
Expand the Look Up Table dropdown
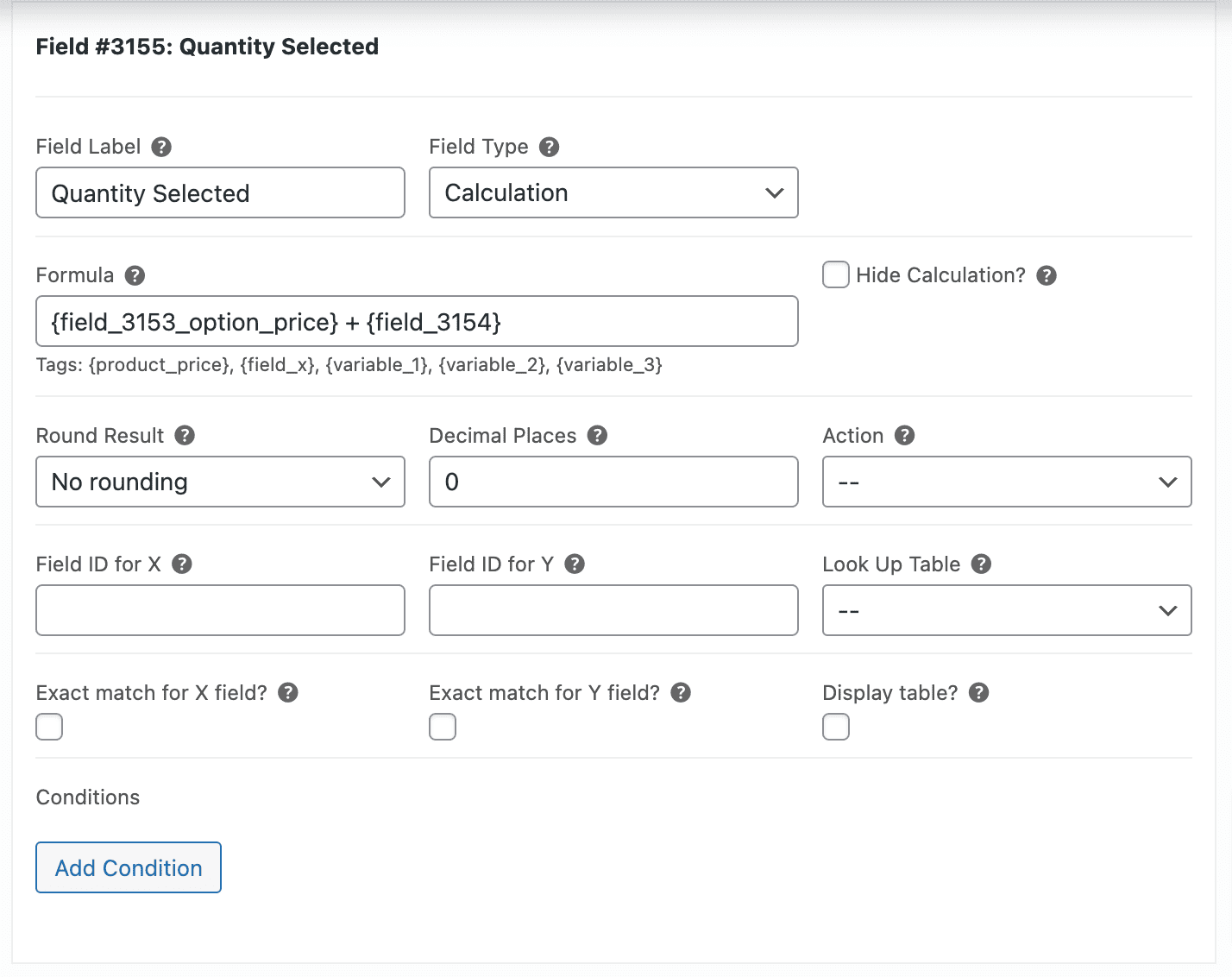coord(1007,610)
